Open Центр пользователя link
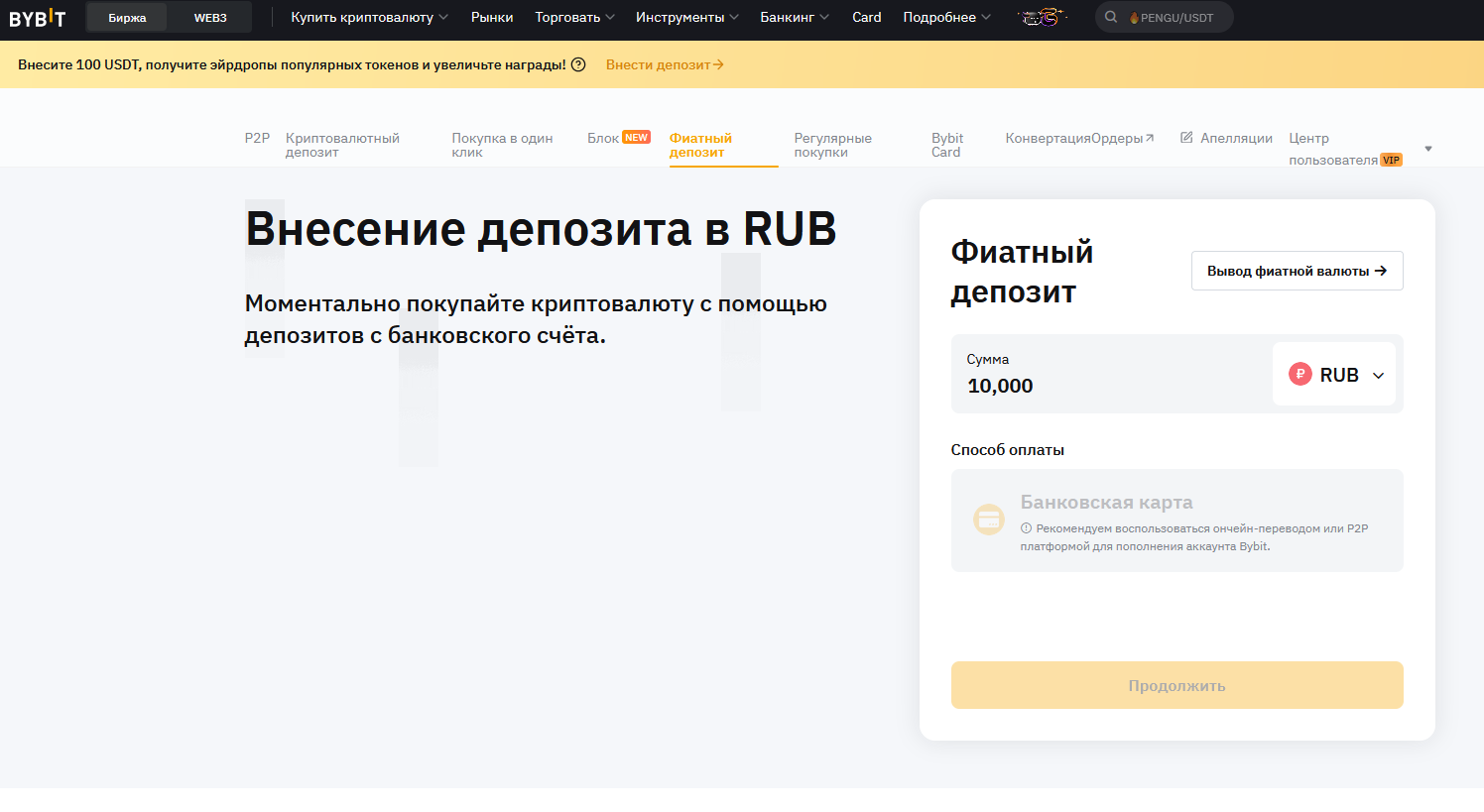 tap(1333, 149)
